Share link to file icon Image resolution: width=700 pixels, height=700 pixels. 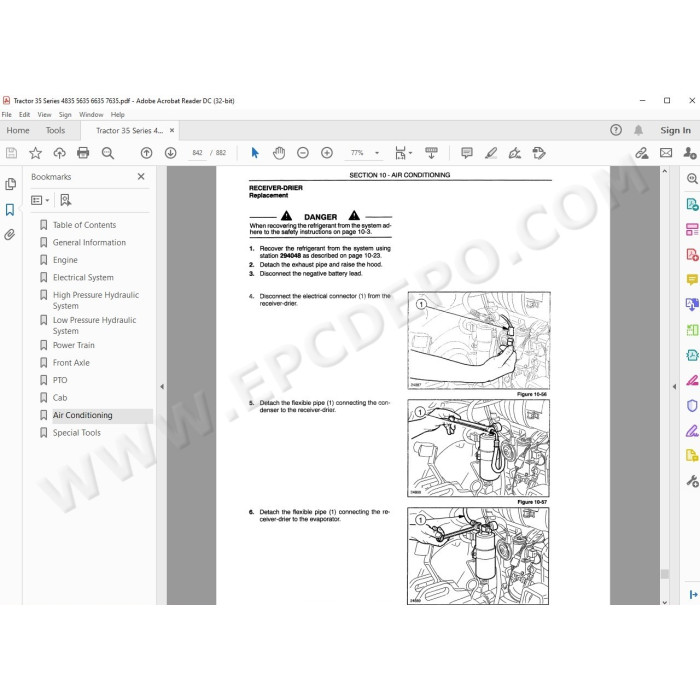point(642,153)
